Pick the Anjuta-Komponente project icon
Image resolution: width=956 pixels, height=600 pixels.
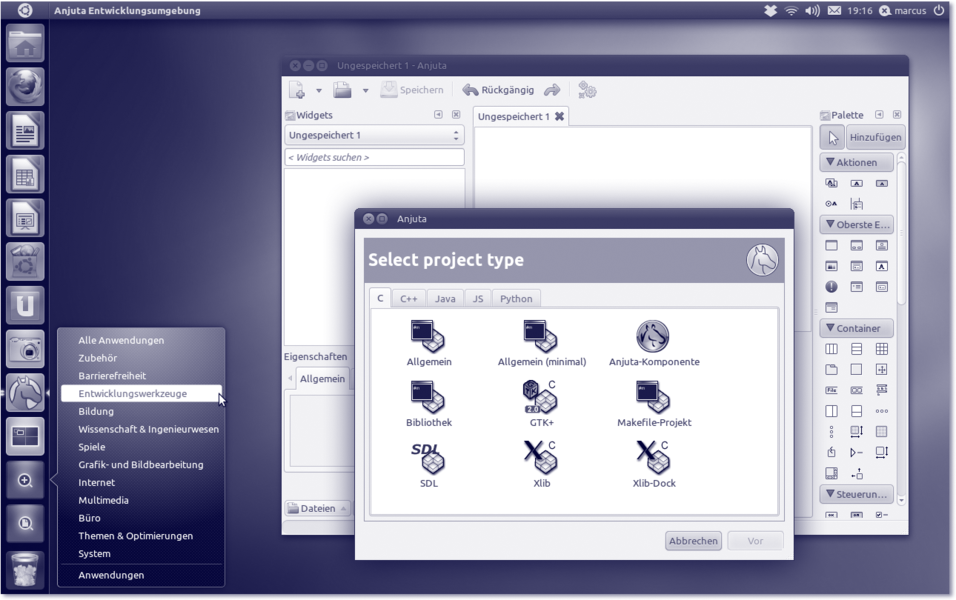click(x=653, y=337)
